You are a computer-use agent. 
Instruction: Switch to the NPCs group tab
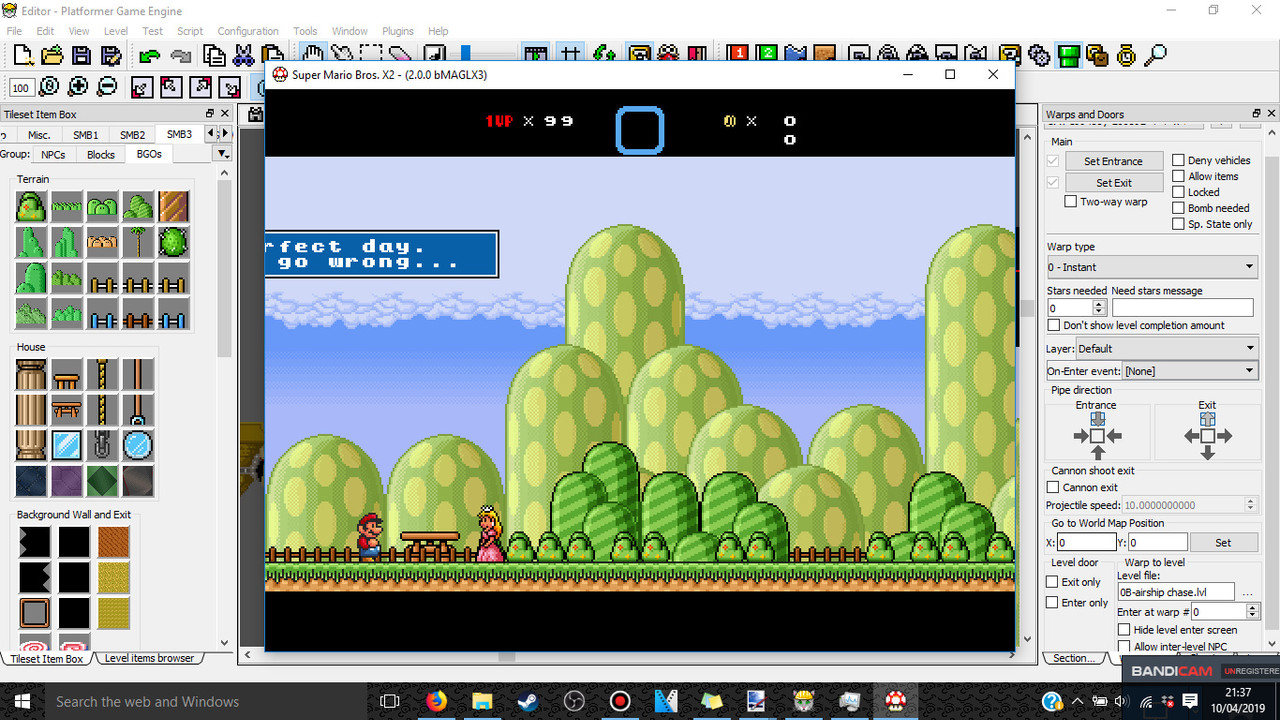[53, 154]
